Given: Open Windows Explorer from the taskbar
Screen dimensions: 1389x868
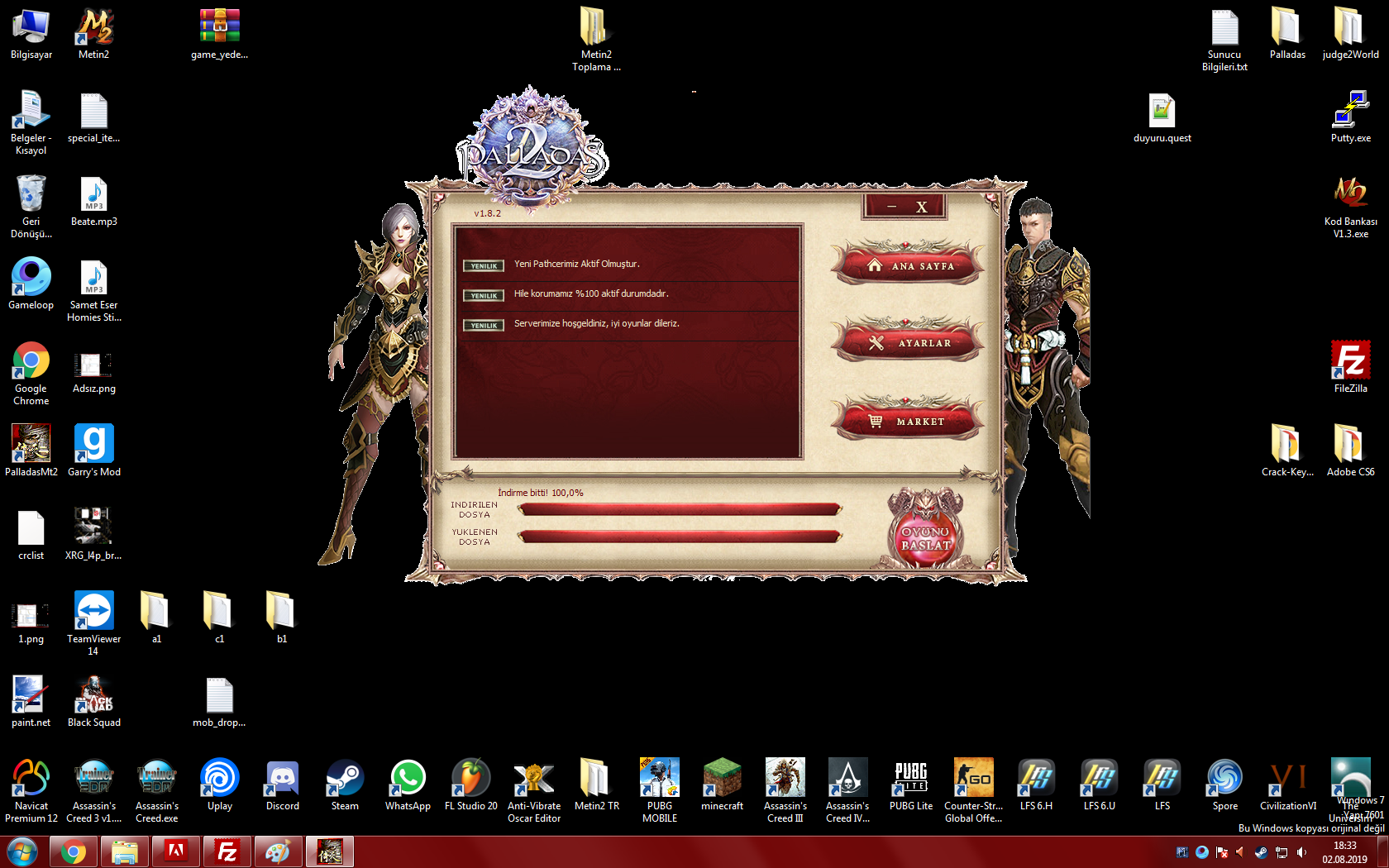Looking at the screenshot, I should [x=125, y=851].
